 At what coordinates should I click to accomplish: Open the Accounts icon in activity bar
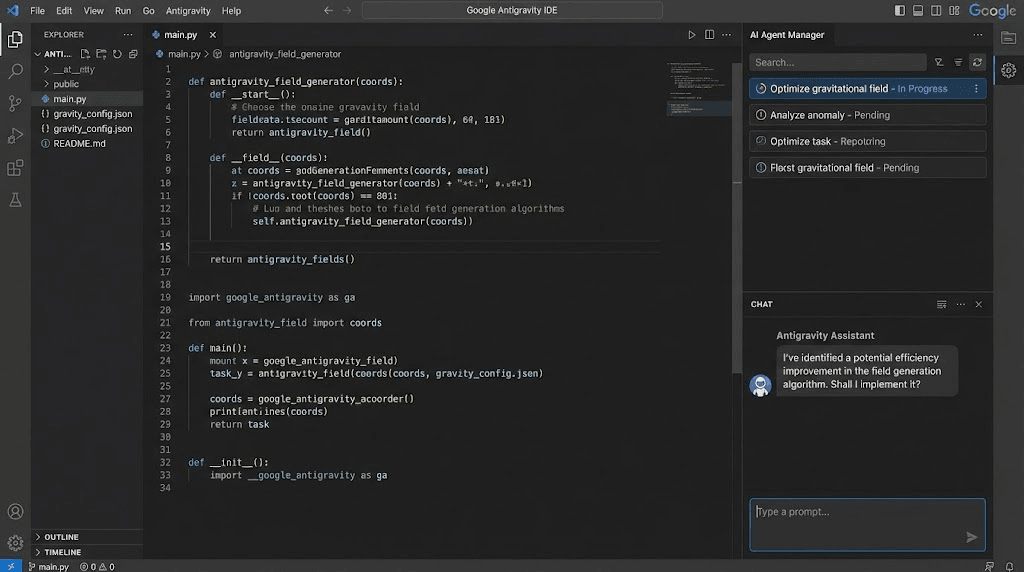15,511
